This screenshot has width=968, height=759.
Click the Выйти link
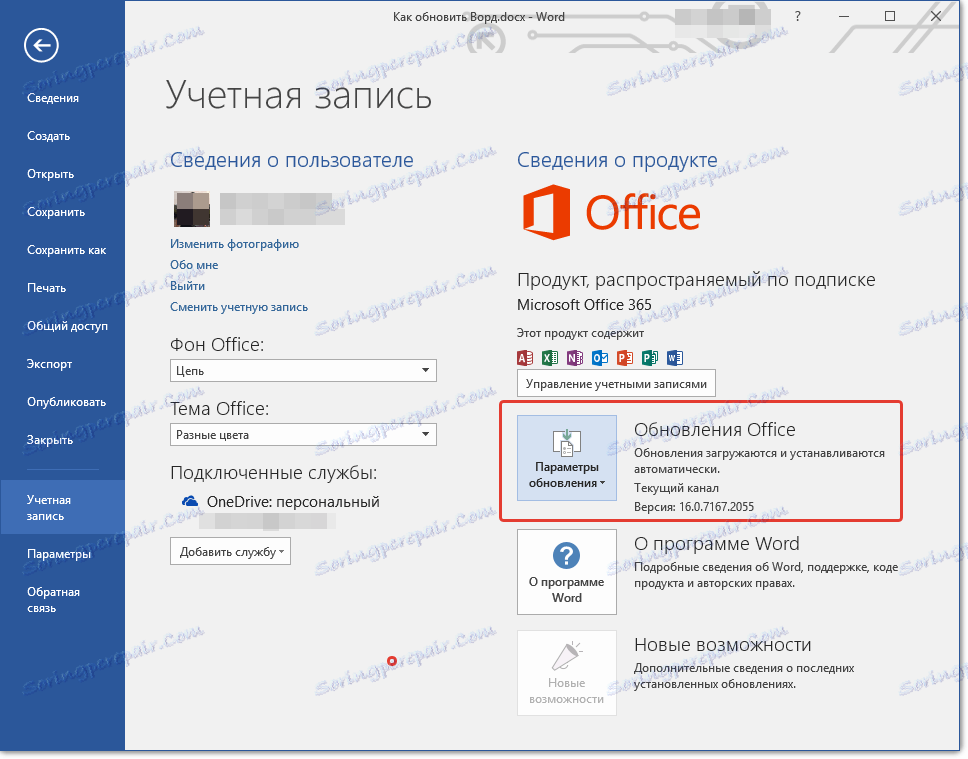[188, 286]
